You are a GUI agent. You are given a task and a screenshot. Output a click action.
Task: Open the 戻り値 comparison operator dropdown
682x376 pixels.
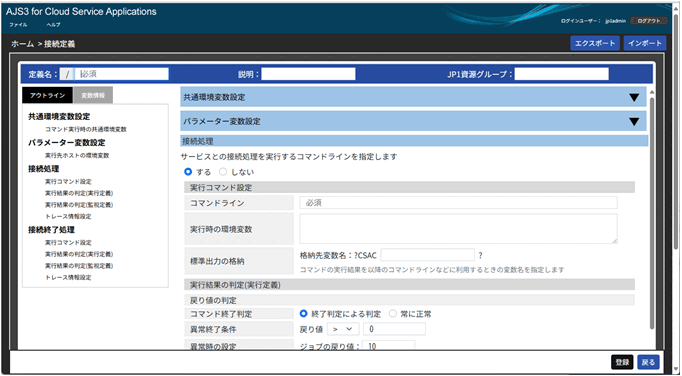click(343, 329)
